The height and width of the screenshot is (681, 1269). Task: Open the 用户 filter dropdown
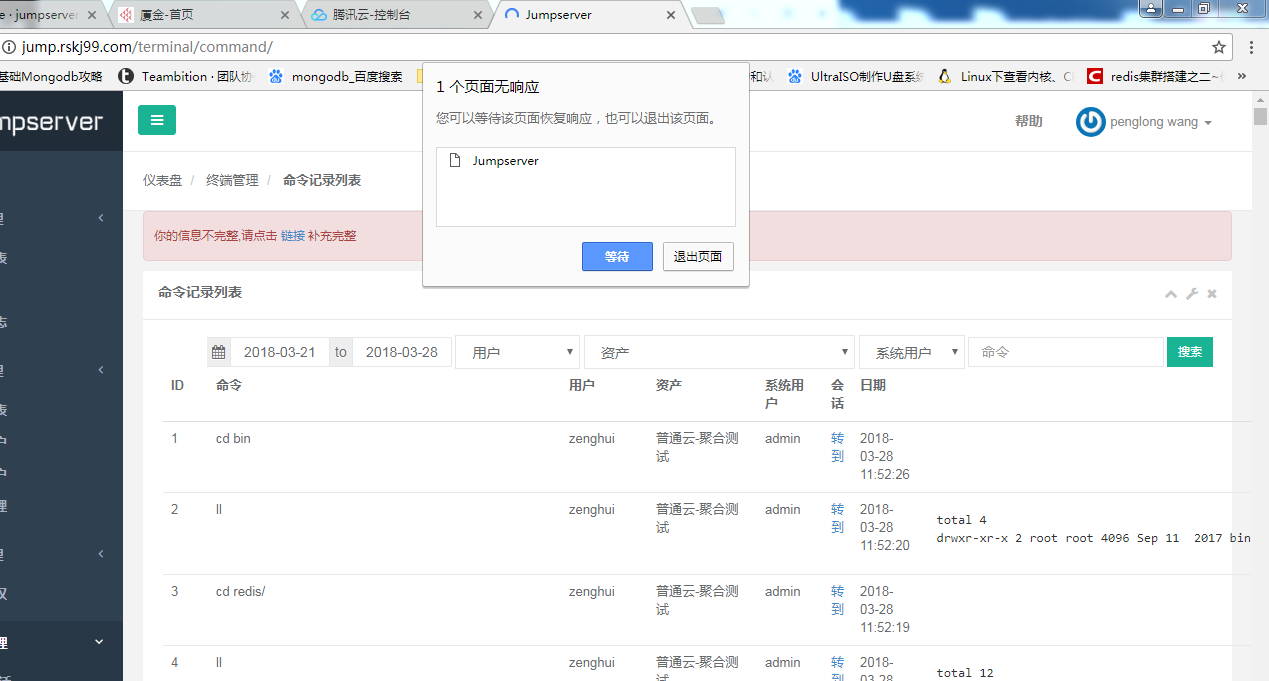point(517,352)
